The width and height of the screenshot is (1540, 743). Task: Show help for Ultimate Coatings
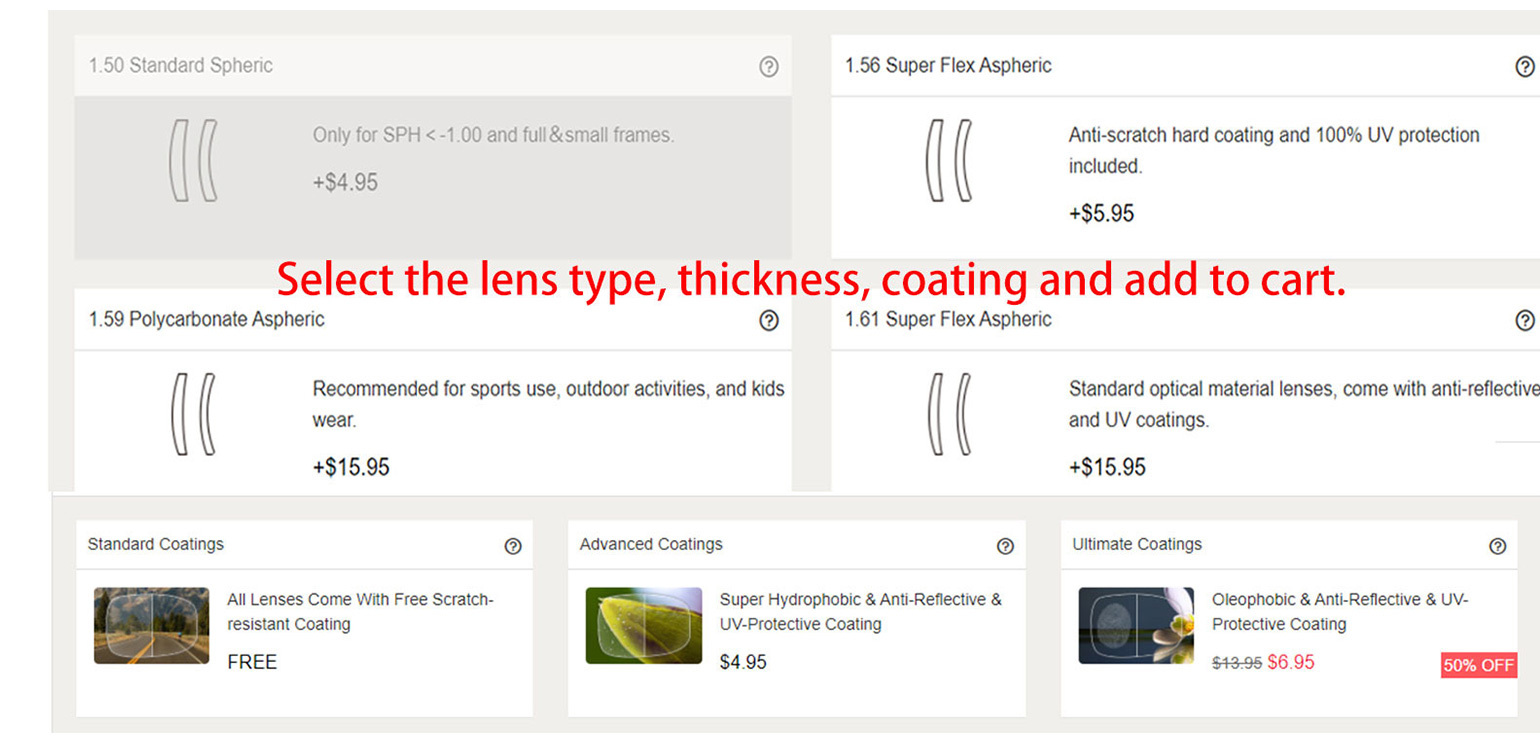click(1497, 546)
